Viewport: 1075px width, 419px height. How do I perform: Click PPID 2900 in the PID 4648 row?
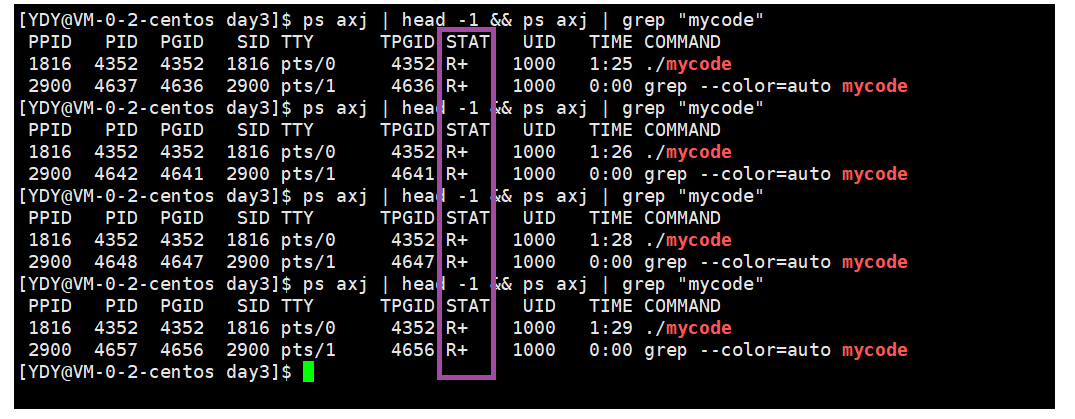pyautogui.click(x=50, y=262)
